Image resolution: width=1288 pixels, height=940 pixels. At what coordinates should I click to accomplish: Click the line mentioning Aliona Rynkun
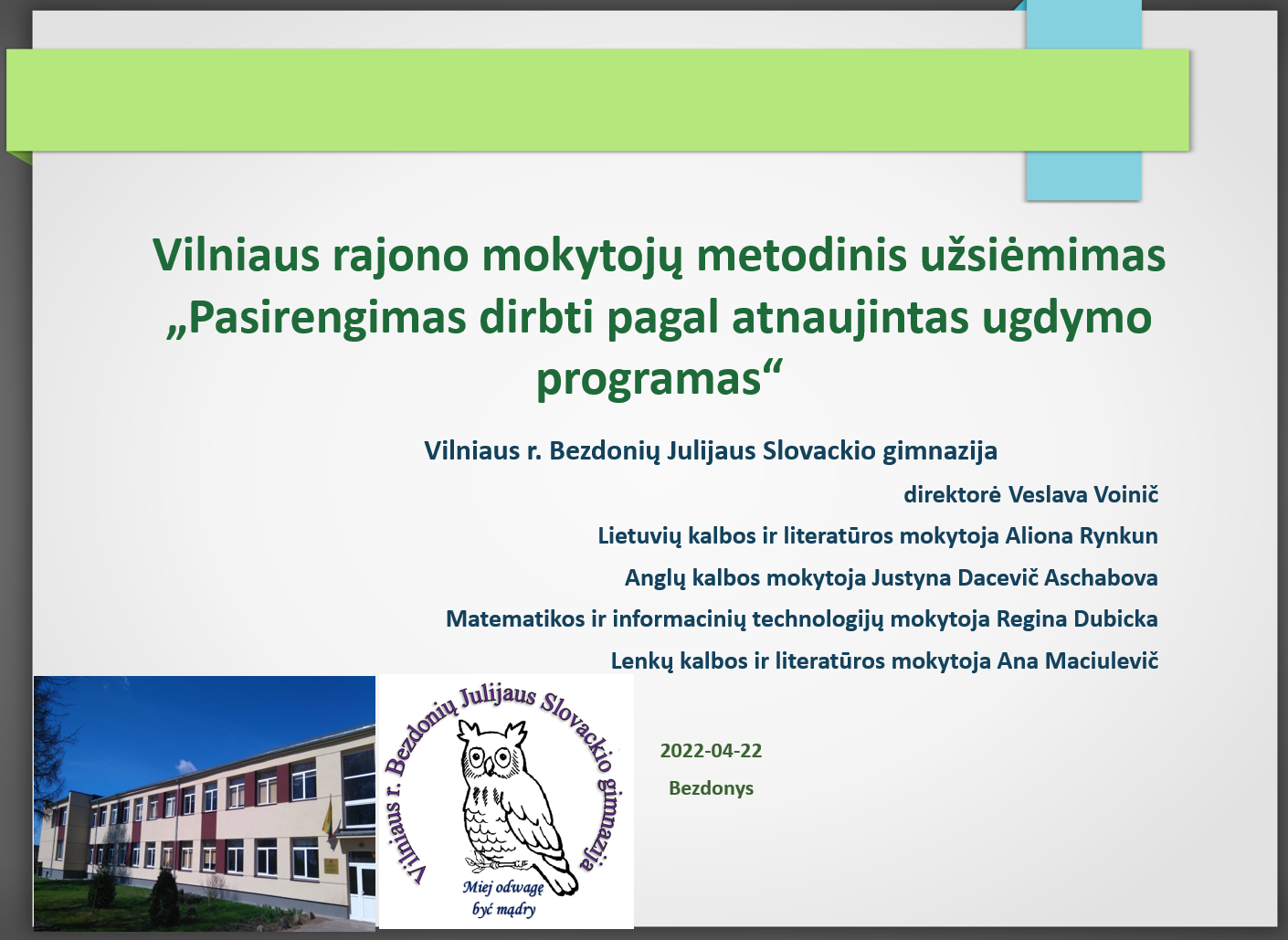pos(878,536)
